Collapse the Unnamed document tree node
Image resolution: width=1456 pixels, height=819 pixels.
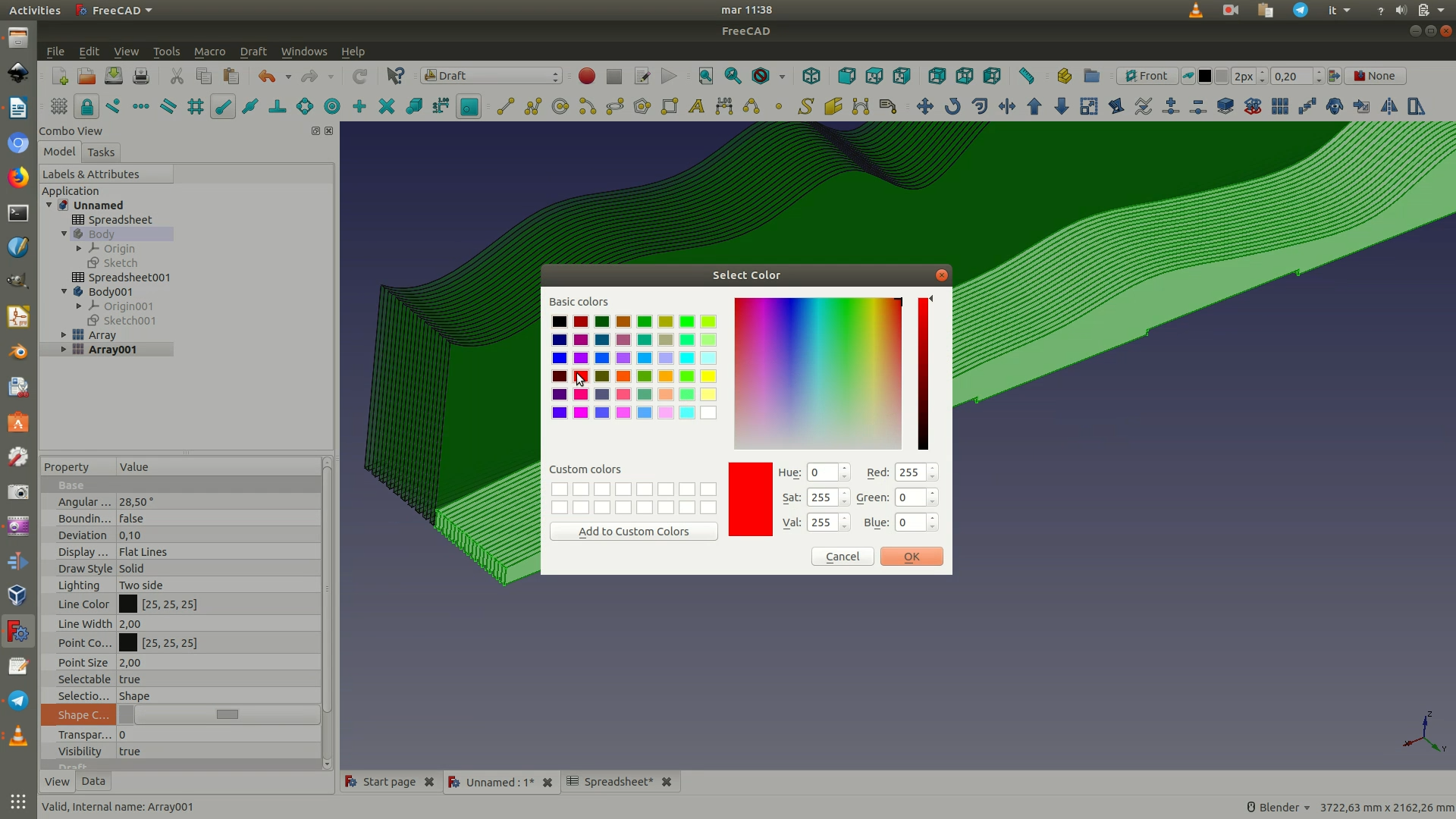[49, 205]
